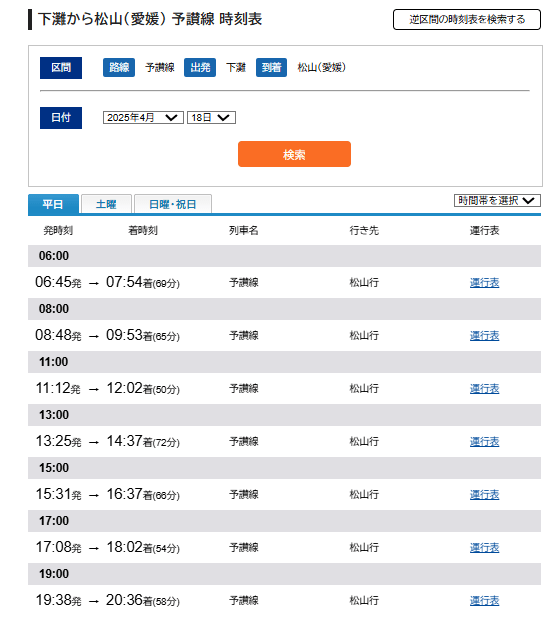Expand the 18日 day dropdown
553x622 pixels.
(x=211, y=117)
